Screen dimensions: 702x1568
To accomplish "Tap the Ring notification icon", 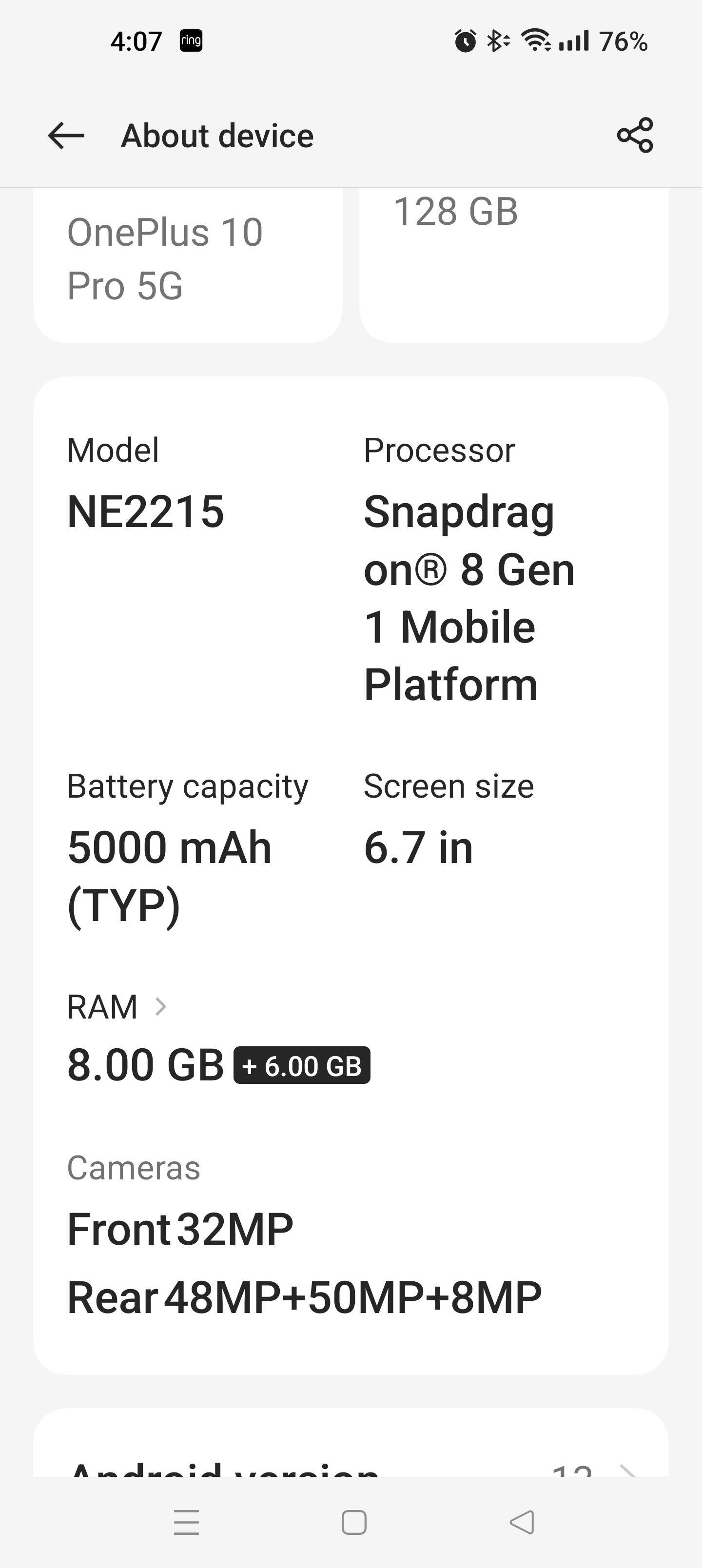I will click(191, 41).
